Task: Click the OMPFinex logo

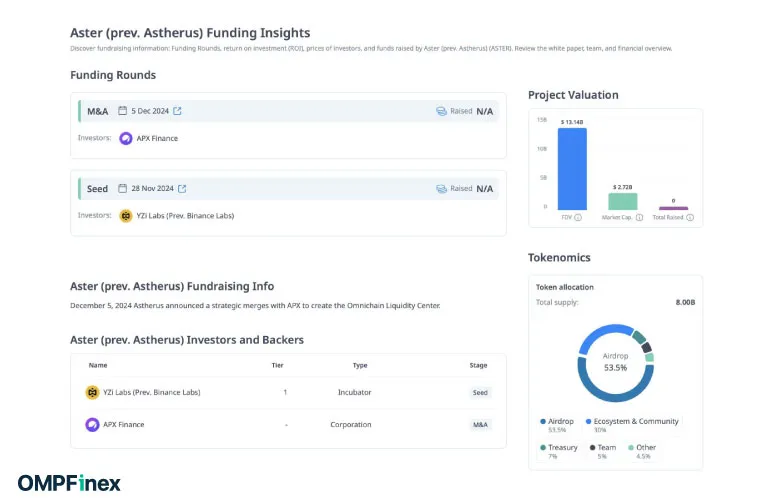Action: click(69, 483)
